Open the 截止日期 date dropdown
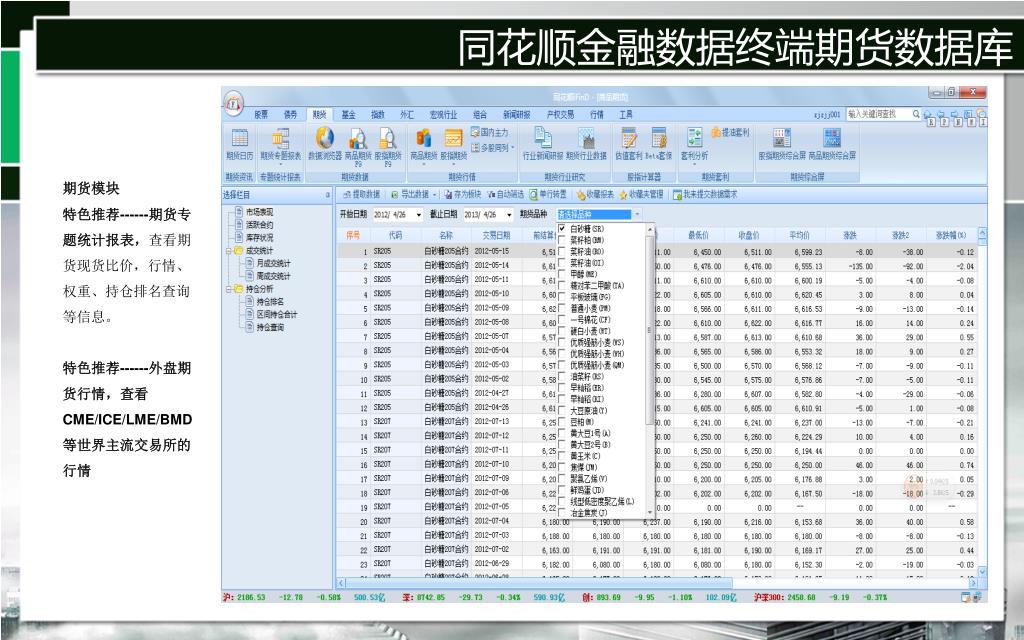Screen dimensions: 1024x640 pos(509,215)
